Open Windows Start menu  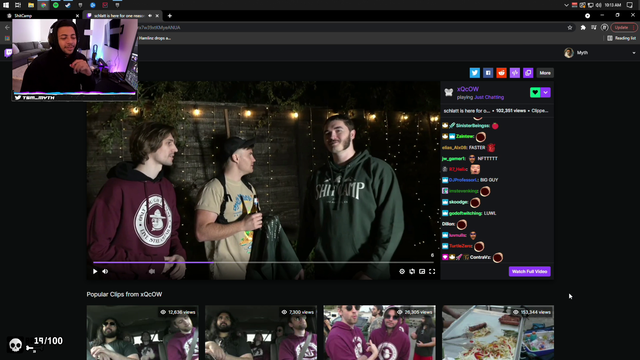tap(6, 5)
